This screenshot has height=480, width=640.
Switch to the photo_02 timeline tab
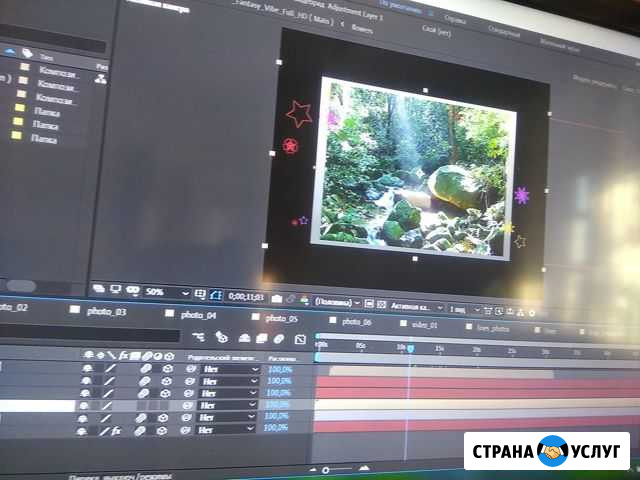[13, 307]
